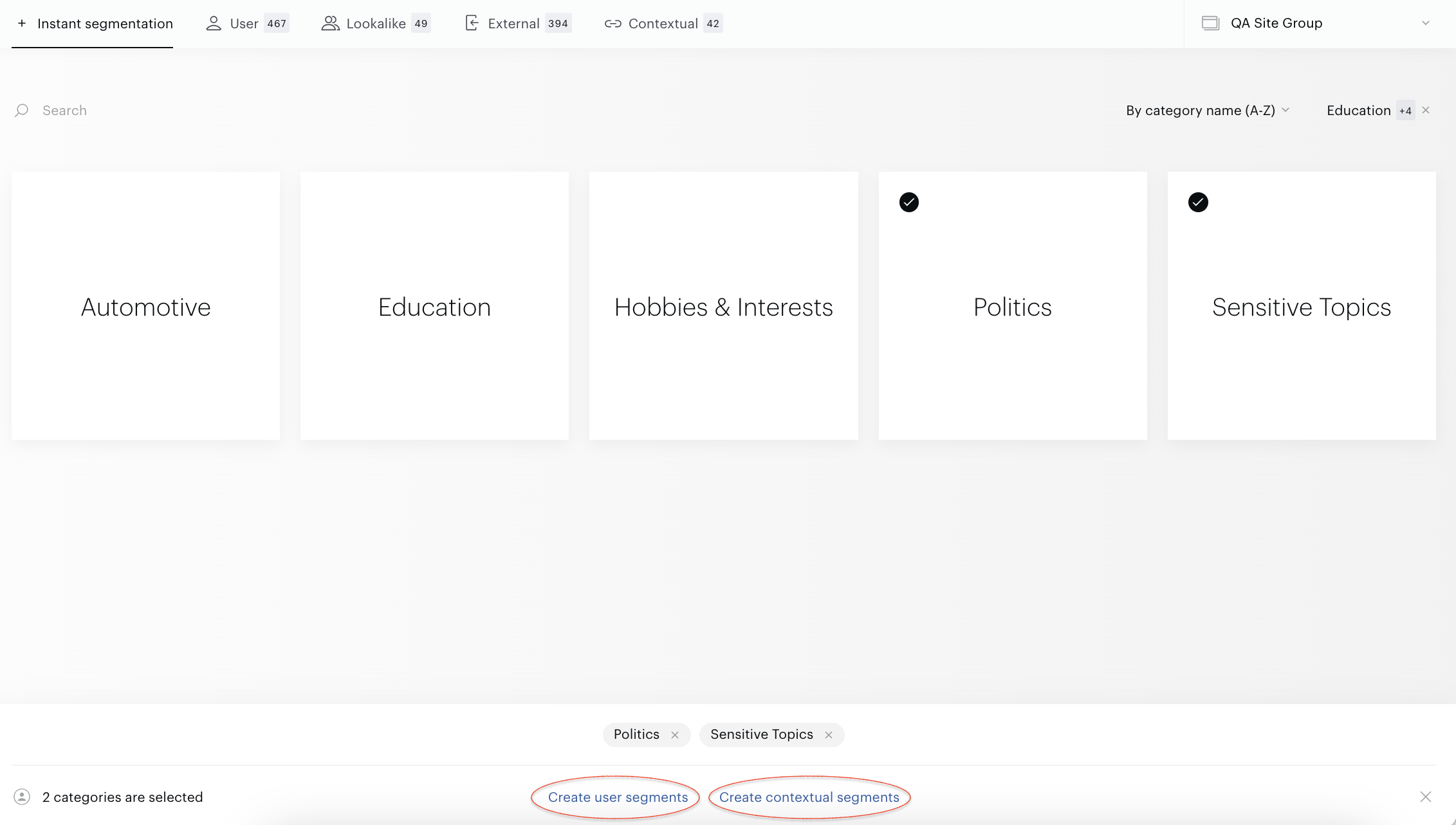Focus the Search input field
This screenshot has width=1456, height=825.
click(x=64, y=111)
